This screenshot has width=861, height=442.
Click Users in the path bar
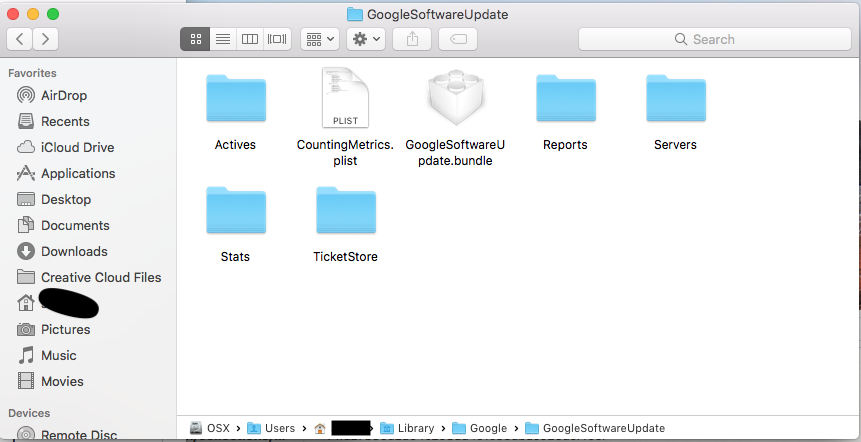271,428
